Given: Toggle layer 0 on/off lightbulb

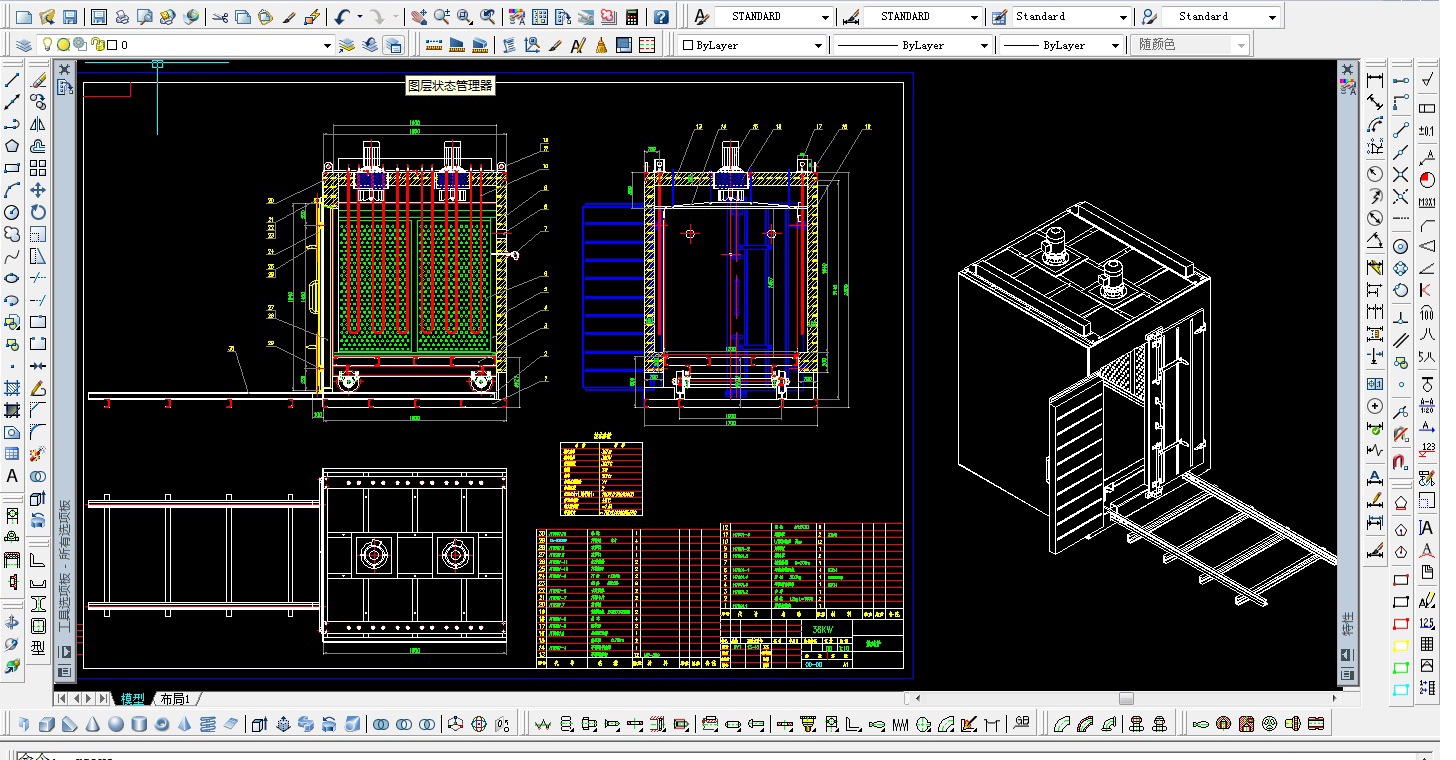Looking at the screenshot, I should coord(47,45).
